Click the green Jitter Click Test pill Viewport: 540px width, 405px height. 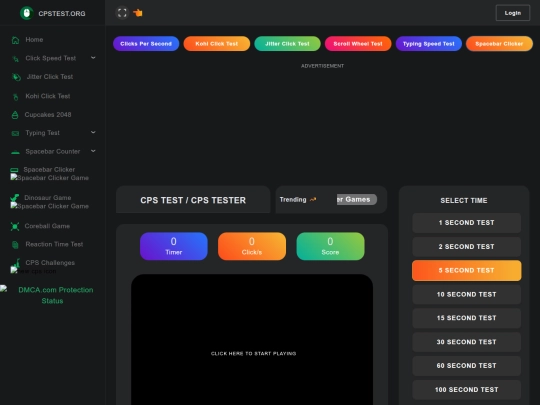(287, 44)
